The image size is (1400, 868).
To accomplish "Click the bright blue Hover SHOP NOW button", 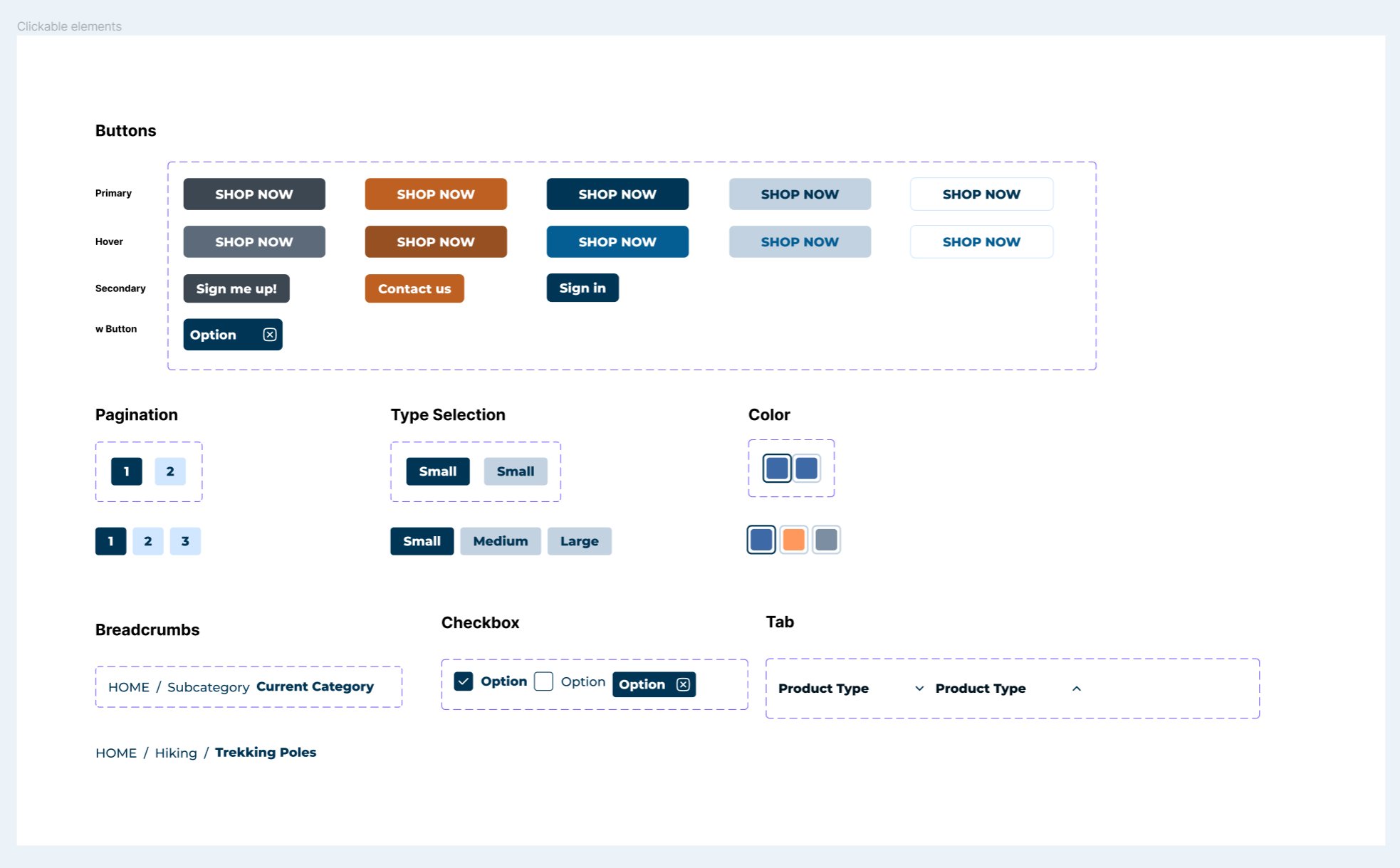I will [x=617, y=242].
